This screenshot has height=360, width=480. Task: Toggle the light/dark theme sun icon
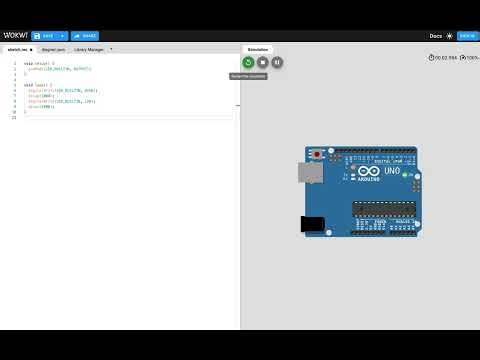click(449, 36)
